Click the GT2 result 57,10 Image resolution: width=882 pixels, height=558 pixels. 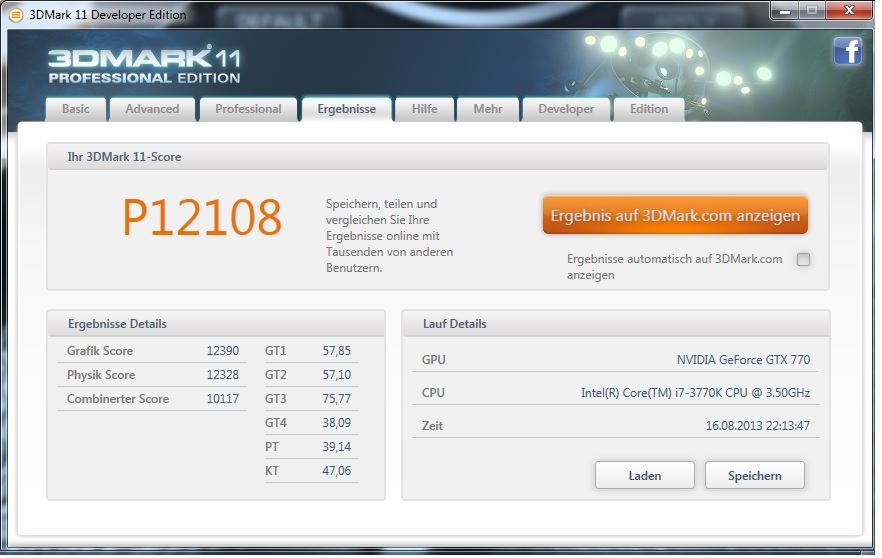tap(336, 375)
